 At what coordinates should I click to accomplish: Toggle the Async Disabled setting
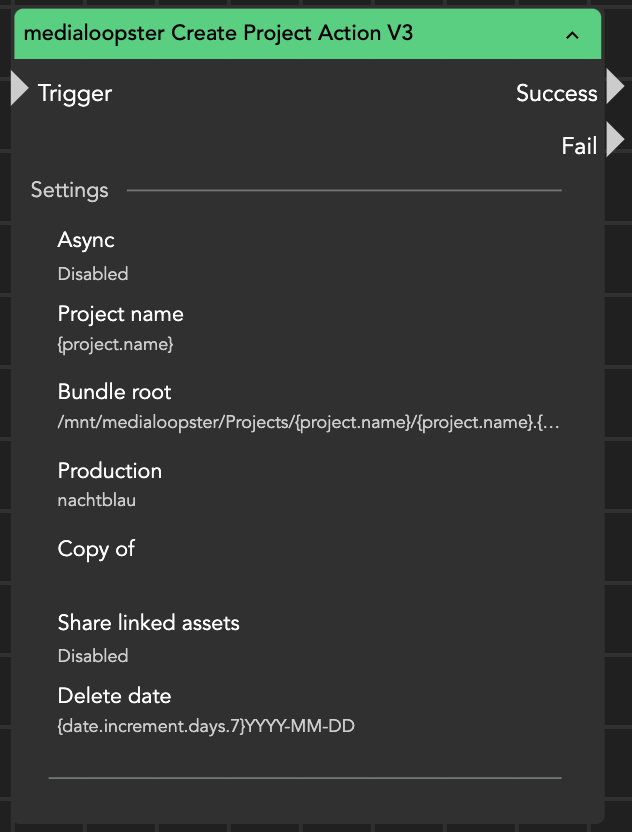[93, 274]
